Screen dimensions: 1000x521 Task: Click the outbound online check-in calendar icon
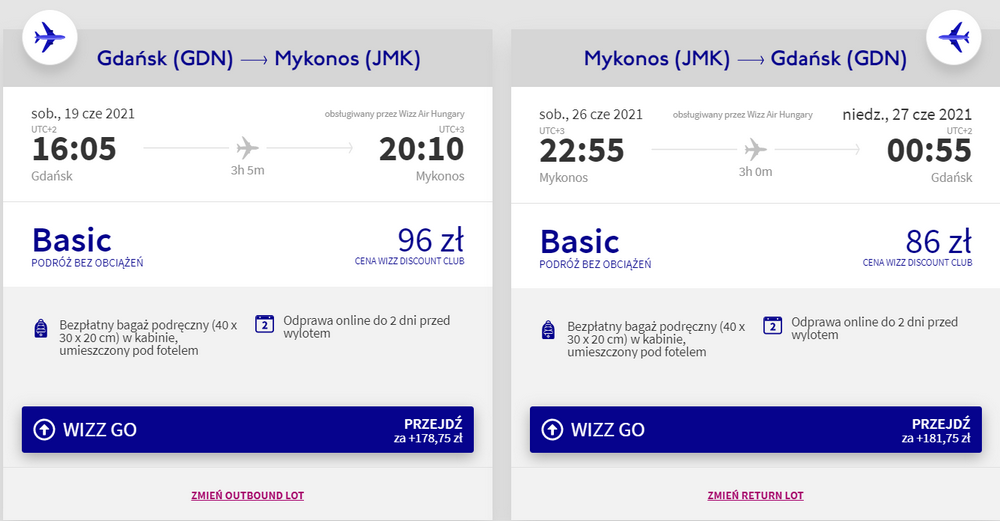pos(265,324)
